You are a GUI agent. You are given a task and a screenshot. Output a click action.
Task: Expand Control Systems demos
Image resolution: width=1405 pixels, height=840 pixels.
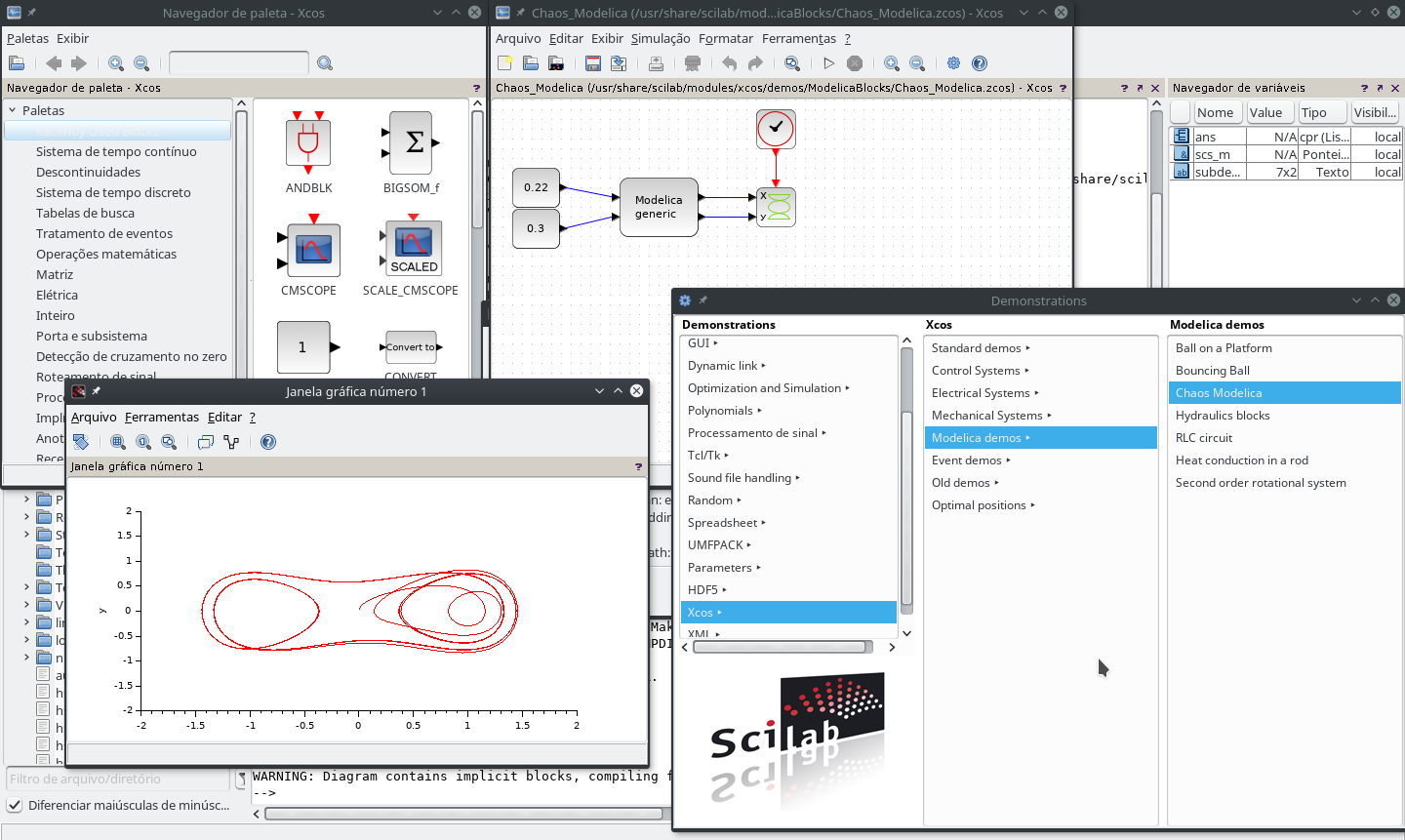(x=980, y=371)
